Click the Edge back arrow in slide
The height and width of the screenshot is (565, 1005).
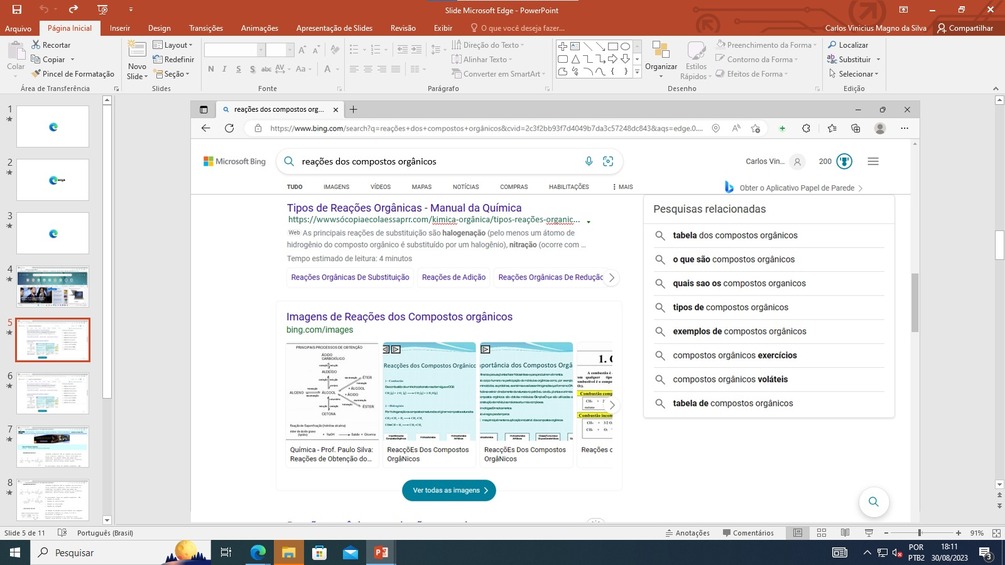point(206,128)
